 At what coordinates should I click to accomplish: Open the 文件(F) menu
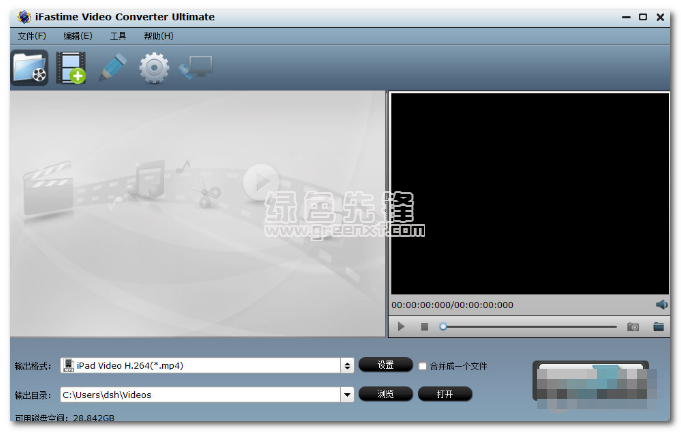(x=32, y=36)
